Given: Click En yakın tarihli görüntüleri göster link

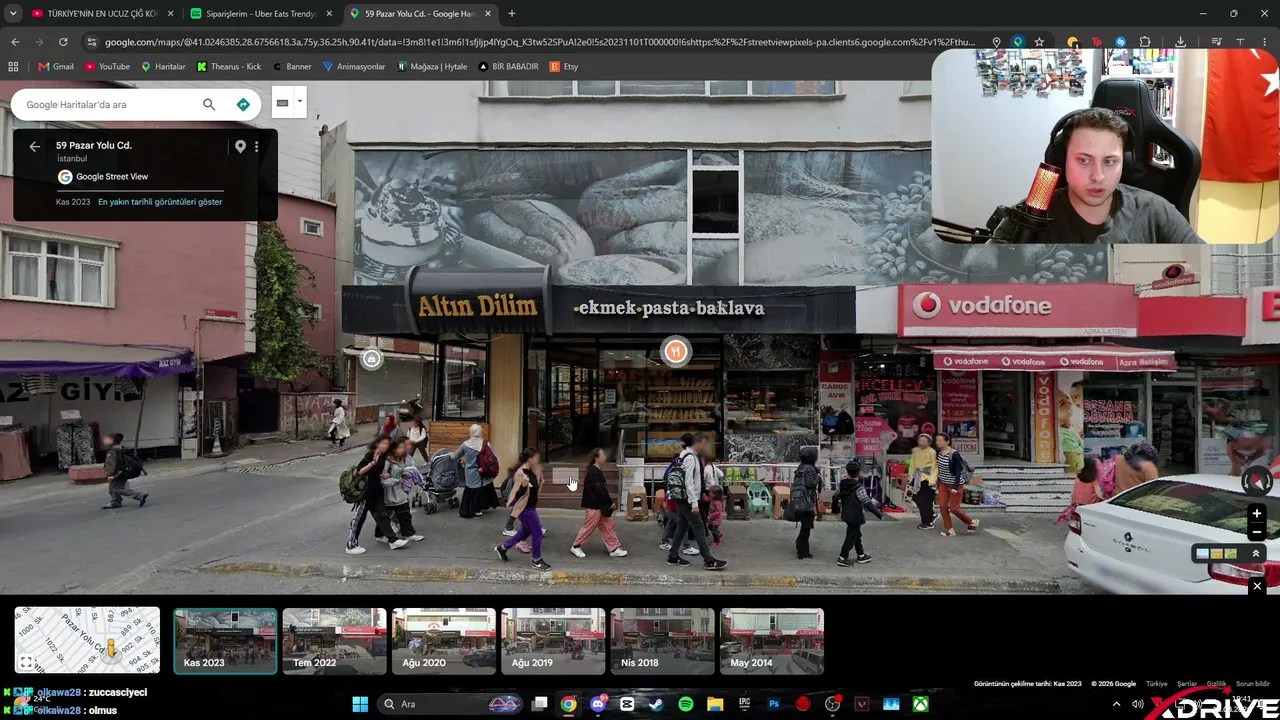Looking at the screenshot, I should point(160,202).
